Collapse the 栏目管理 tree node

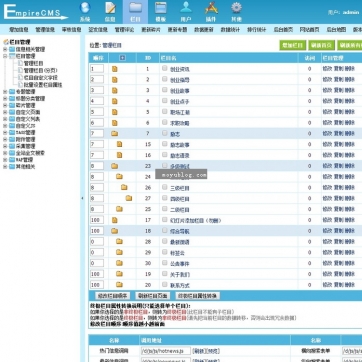[5, 56]
